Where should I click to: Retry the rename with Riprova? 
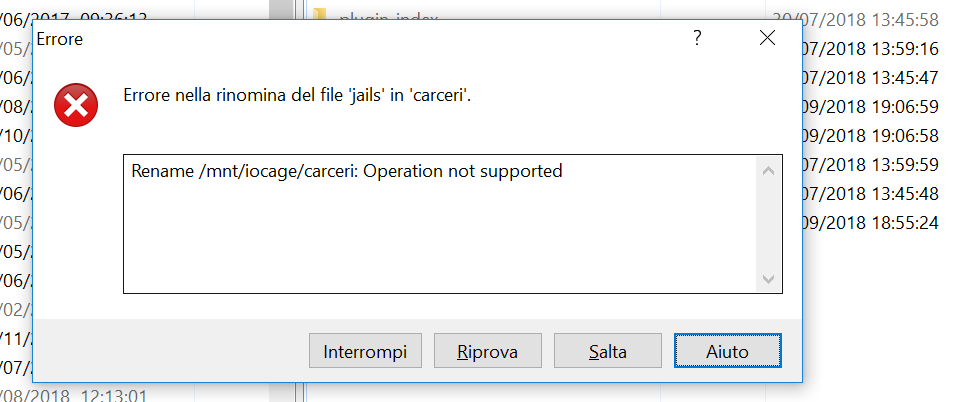pos(488,351)
